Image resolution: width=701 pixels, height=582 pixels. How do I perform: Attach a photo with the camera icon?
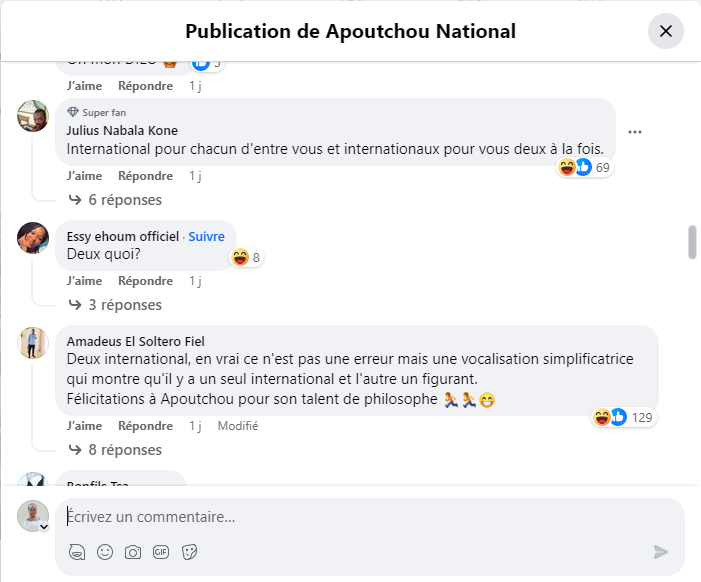(x=133, y=551)
